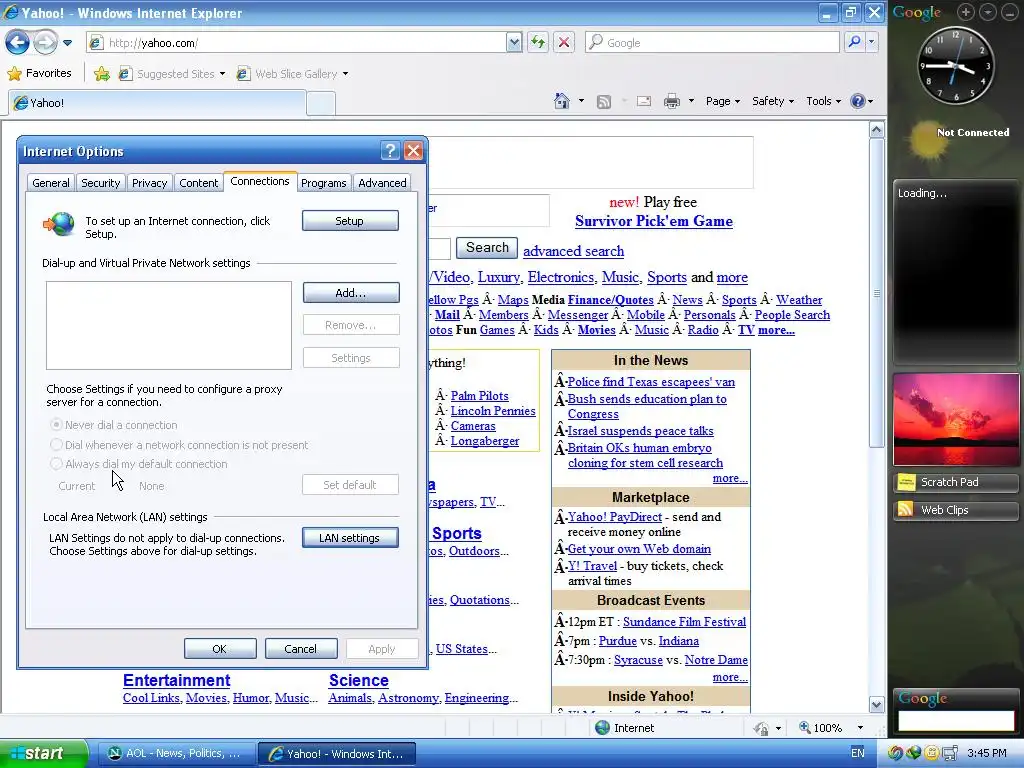The image size is (1024, 768).
Task: Click the search magnifier button beside Google box
Action: (854, 42)
